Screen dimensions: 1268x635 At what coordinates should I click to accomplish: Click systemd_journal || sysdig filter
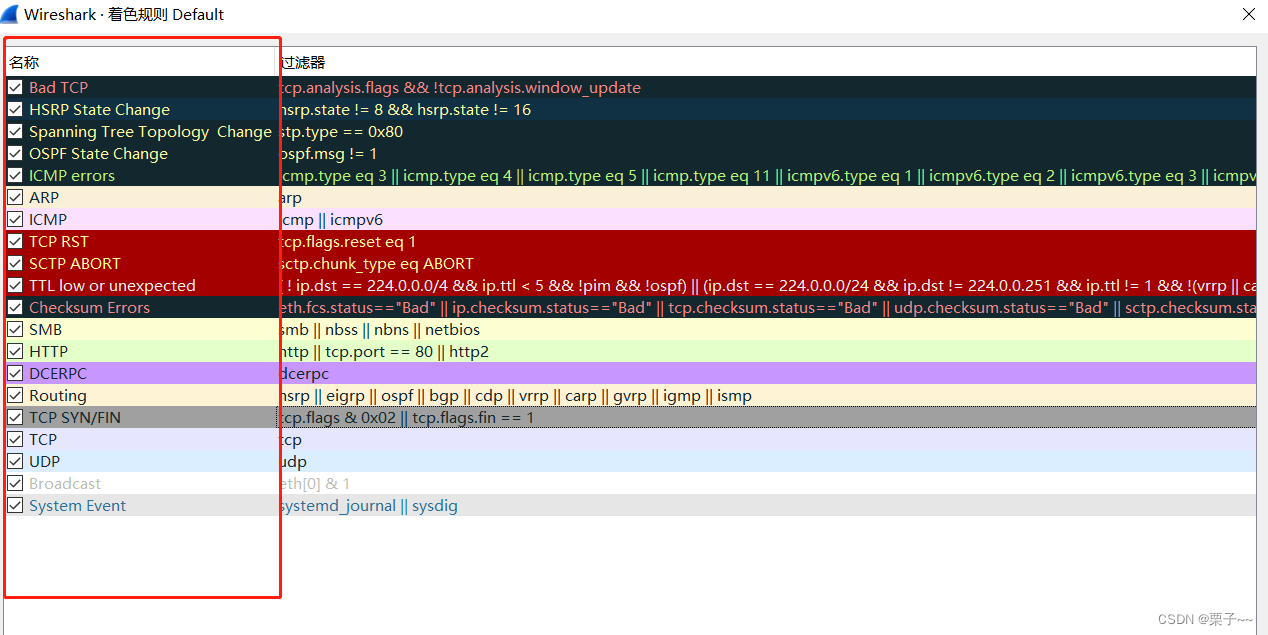[x=368, y=506]
